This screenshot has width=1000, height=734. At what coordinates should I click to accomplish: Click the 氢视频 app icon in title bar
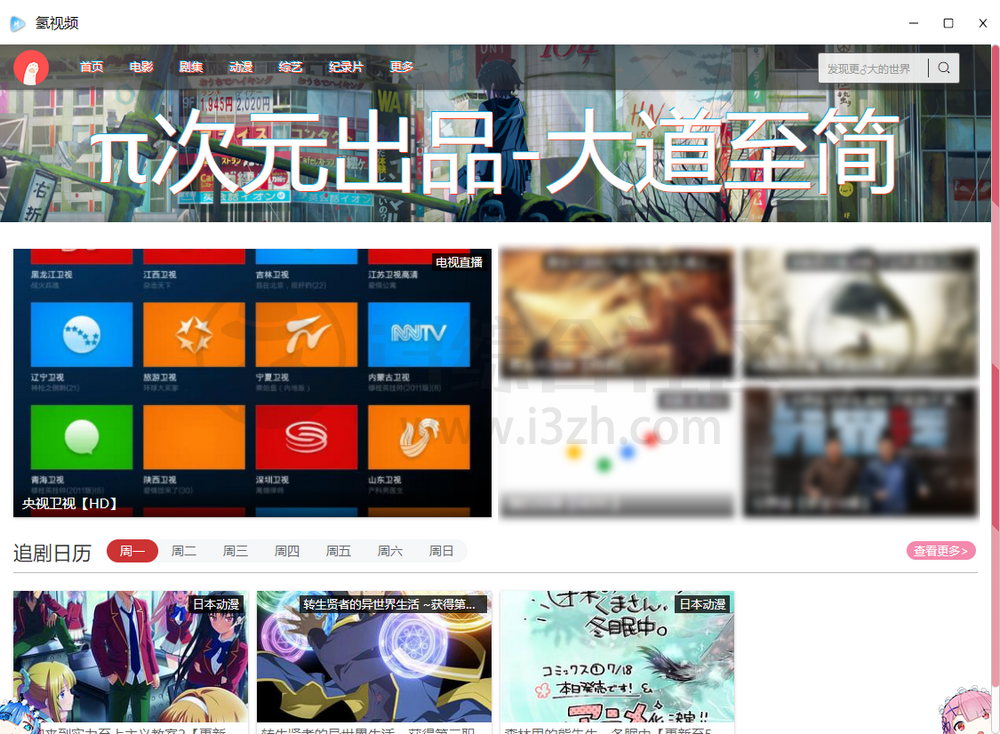18,24
